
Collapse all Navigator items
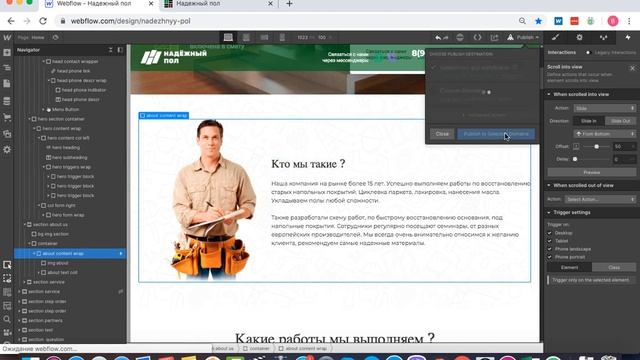[111, 50]
